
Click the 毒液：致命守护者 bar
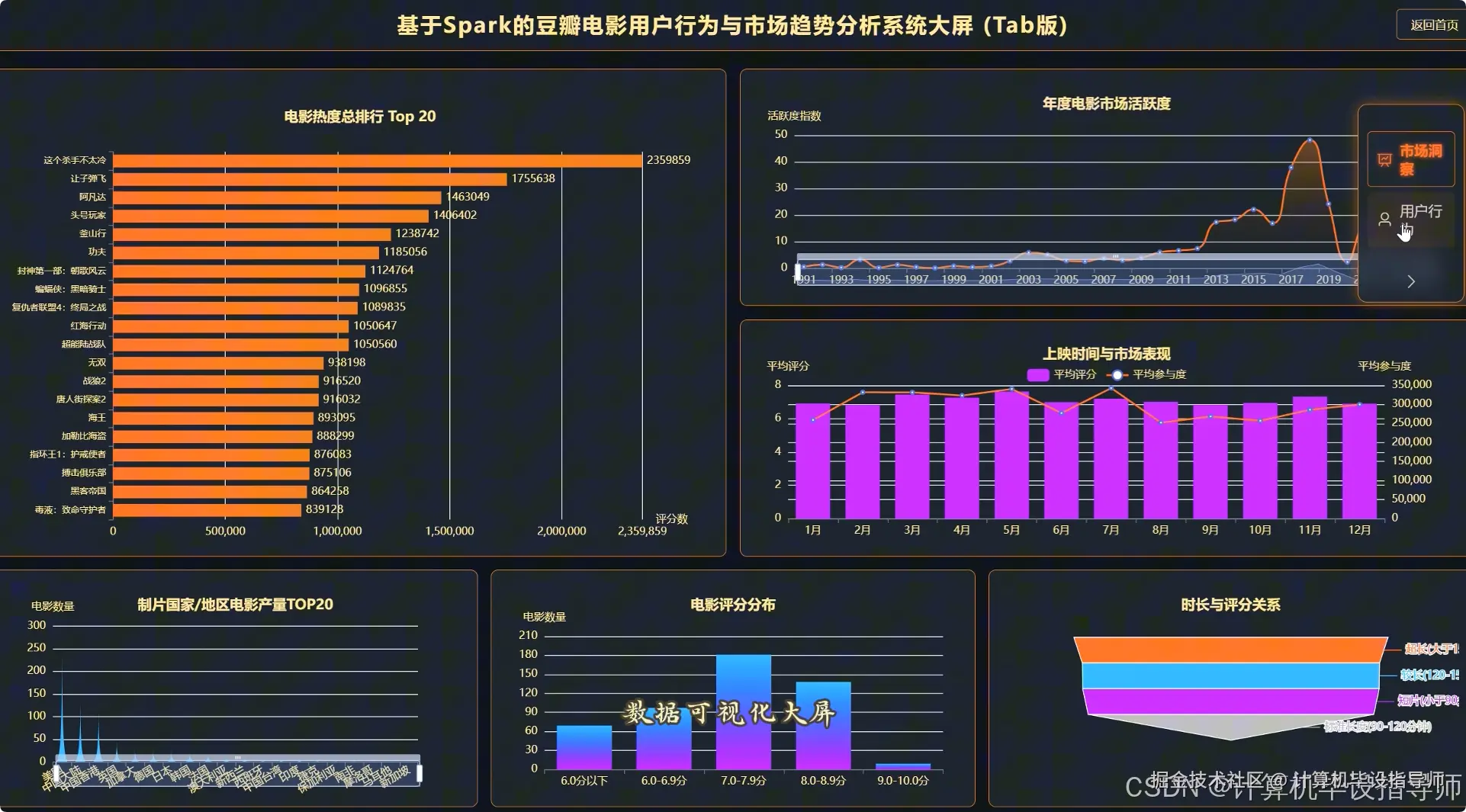pos(207,509)
